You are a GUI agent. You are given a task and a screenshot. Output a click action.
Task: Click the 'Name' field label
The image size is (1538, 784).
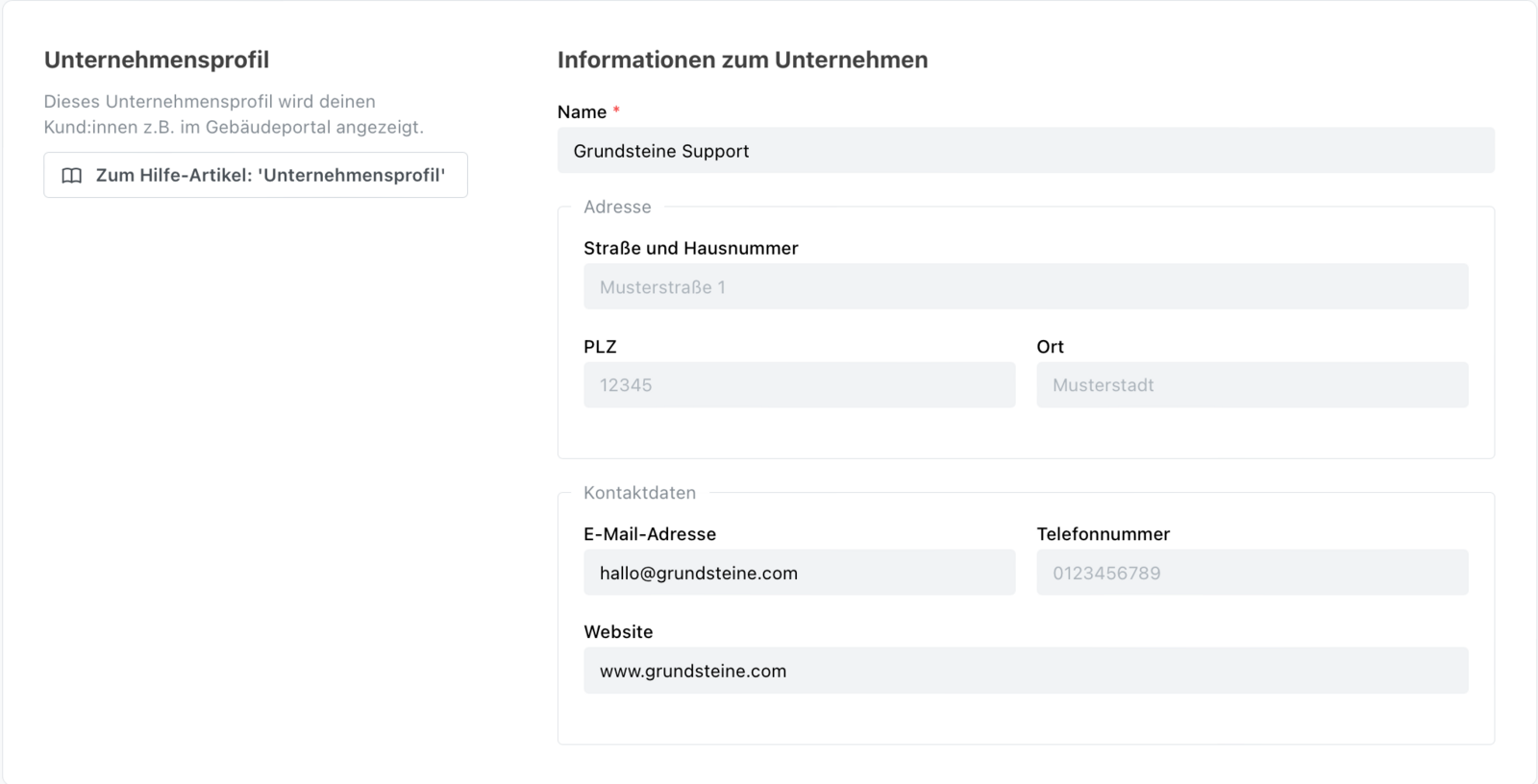(x=582, y=112)
